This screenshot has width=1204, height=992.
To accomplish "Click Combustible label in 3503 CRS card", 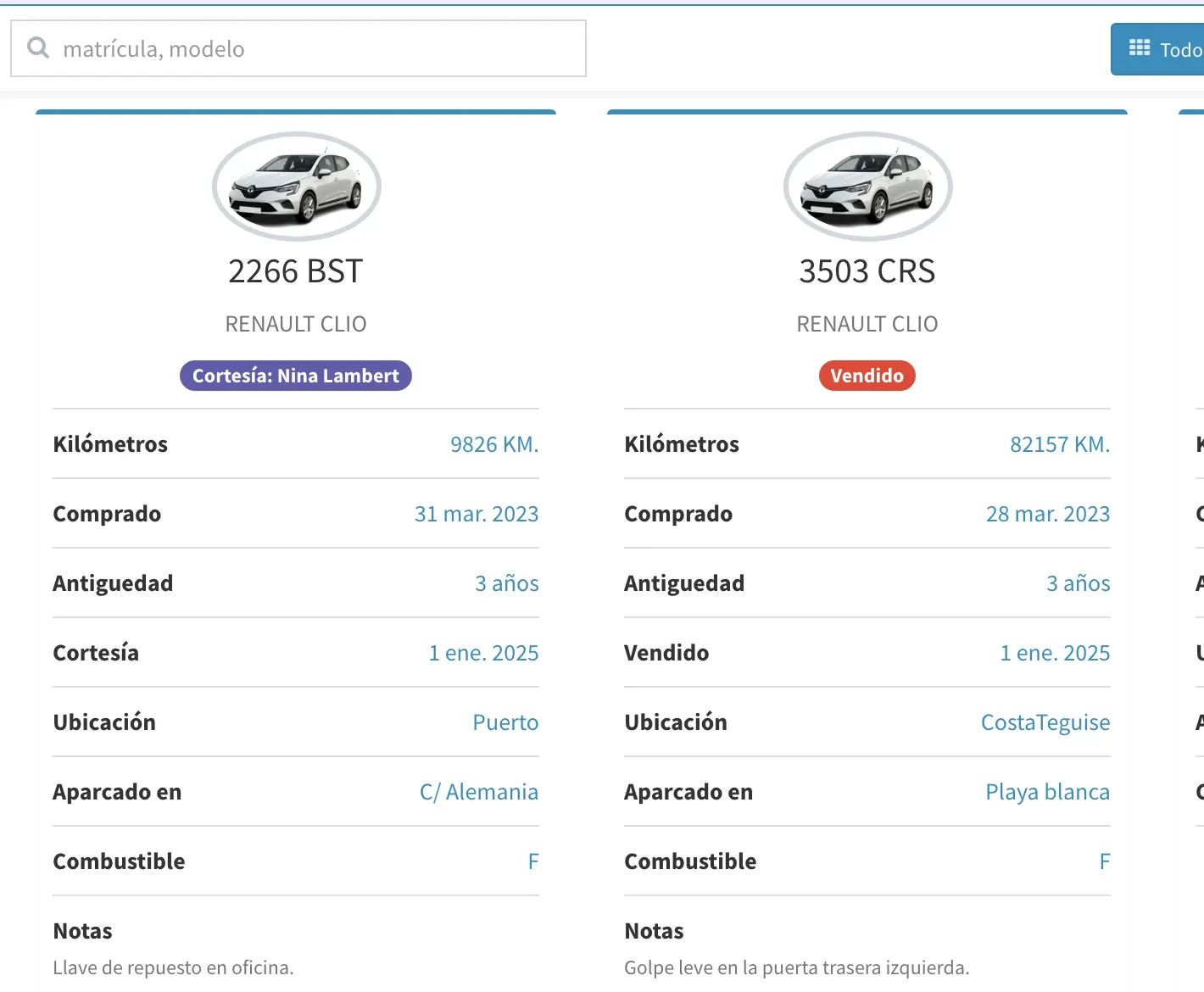I will [x=690, y=861].
